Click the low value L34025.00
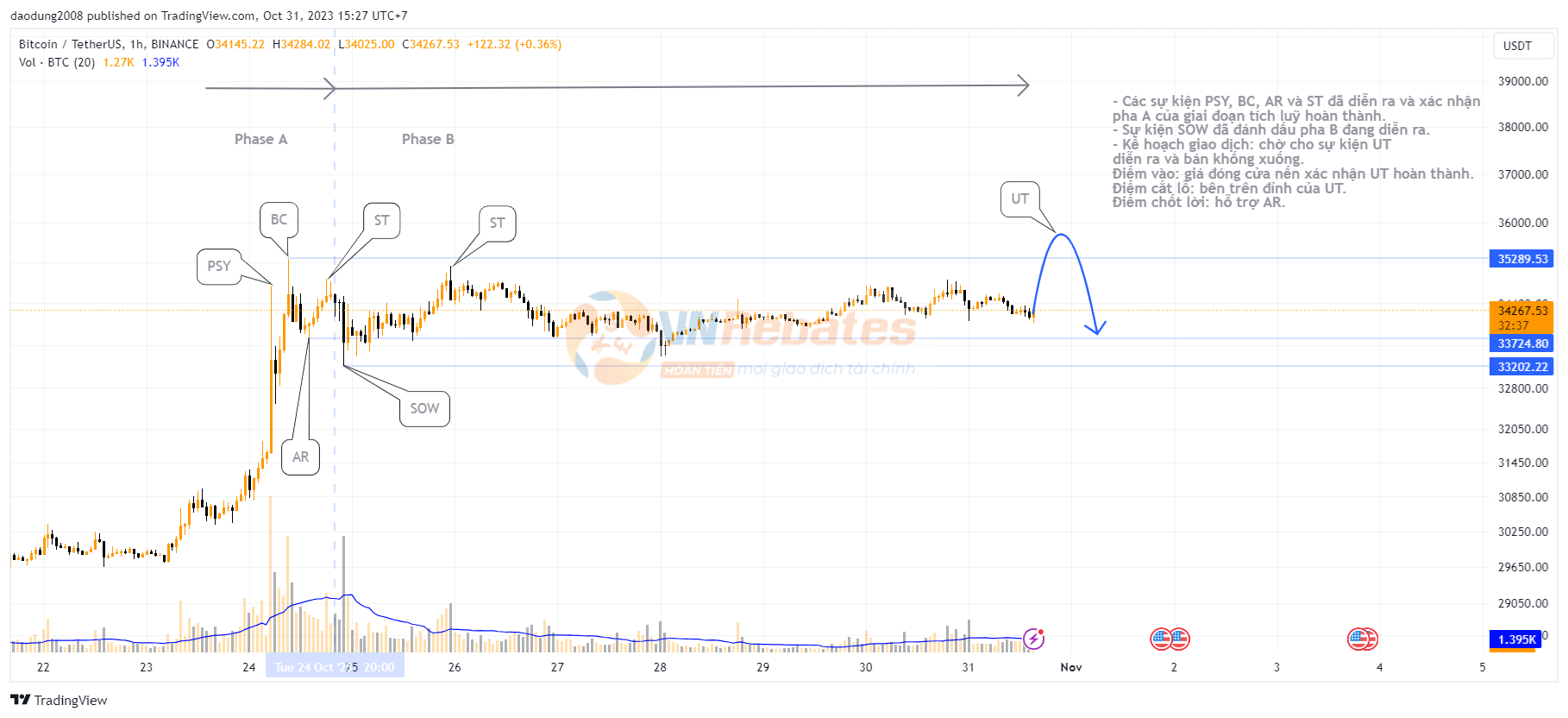1568x718 pixels. (x=366, y=44)
